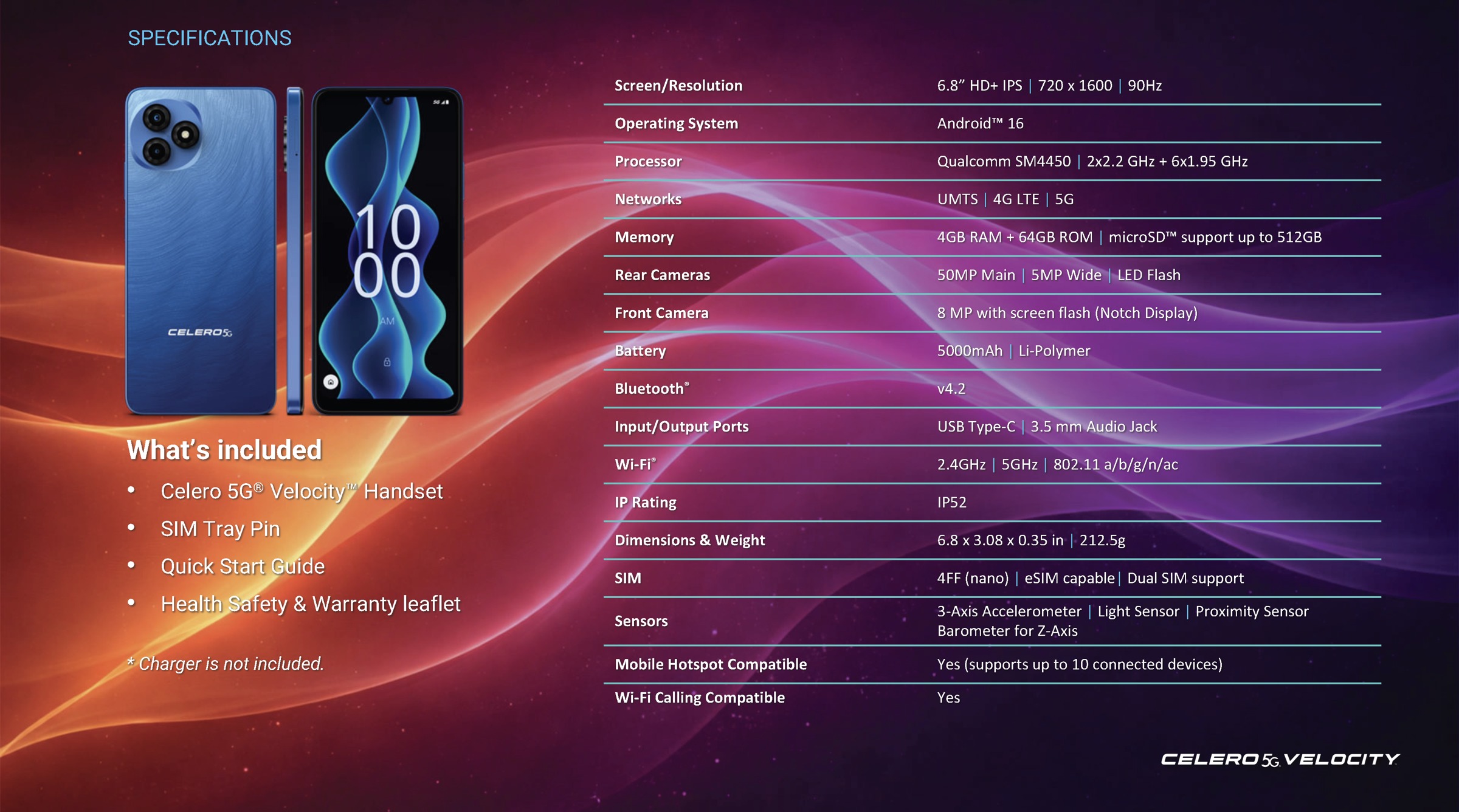Click the blue phone back view image
This screenshot has height=812, width=1459.
coord(201,251)
